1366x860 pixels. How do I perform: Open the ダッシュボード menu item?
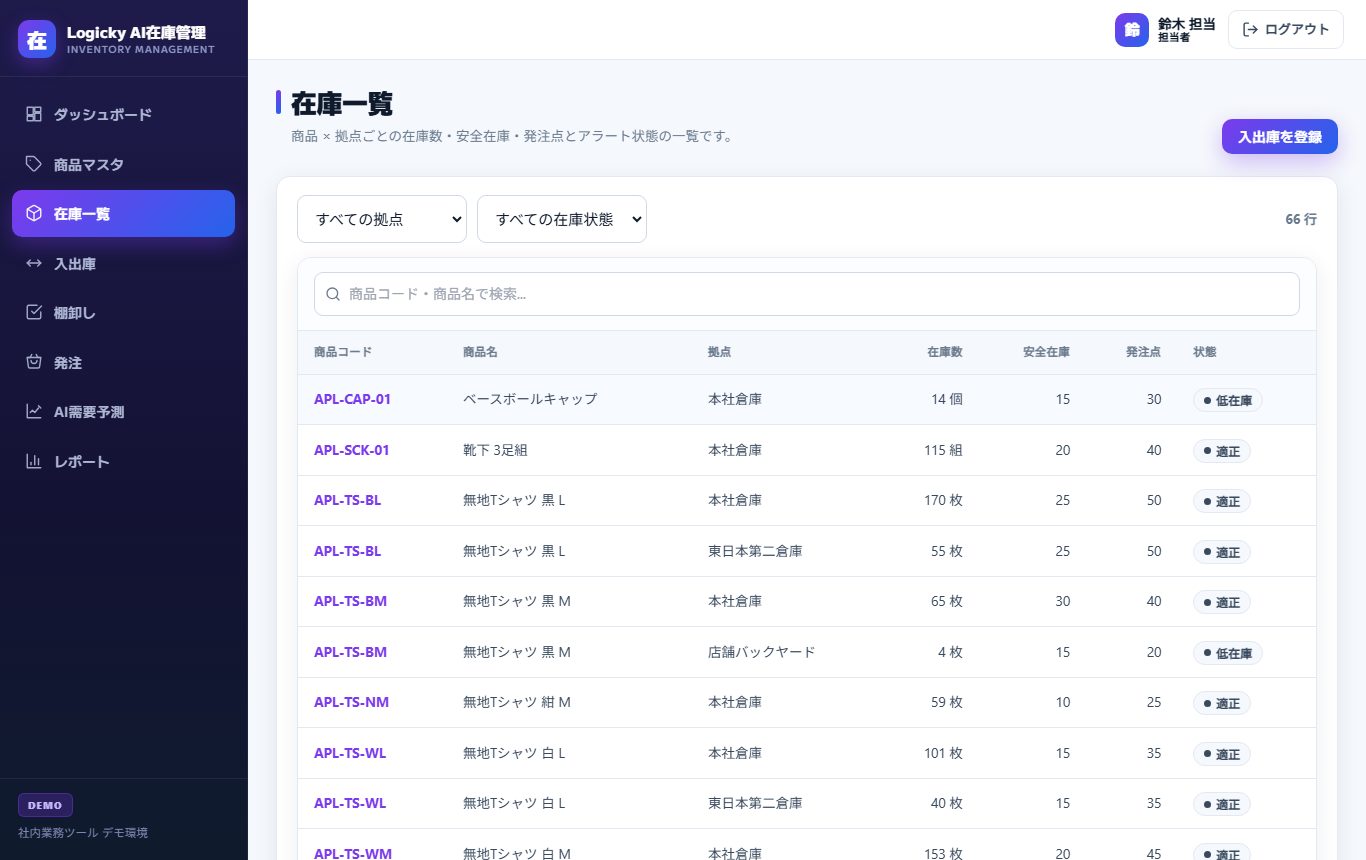tap(123, 114)
